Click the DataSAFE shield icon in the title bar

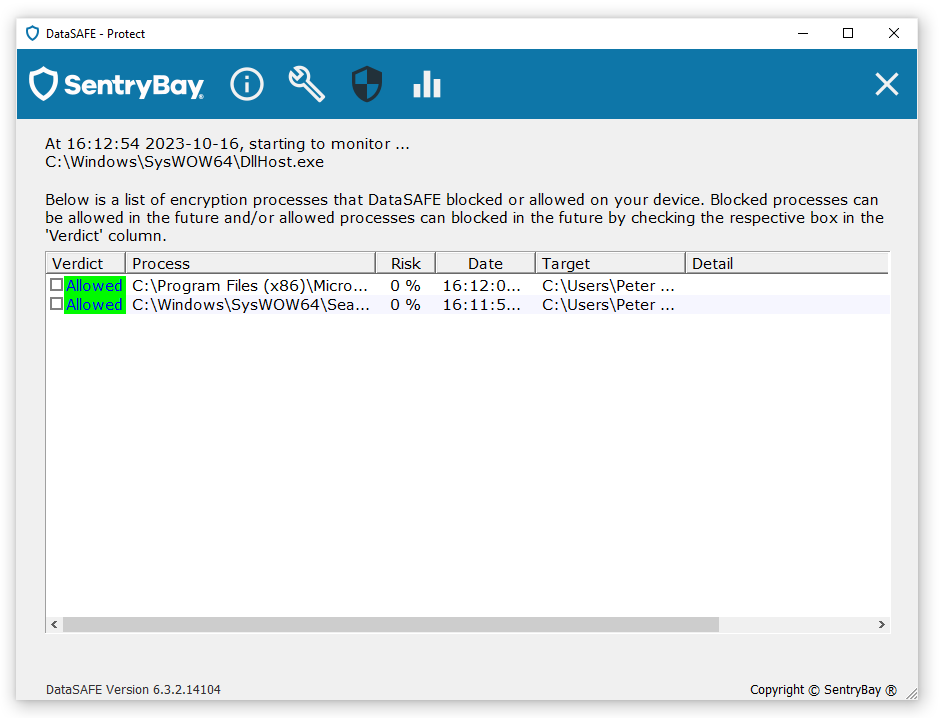click(31, 33)
